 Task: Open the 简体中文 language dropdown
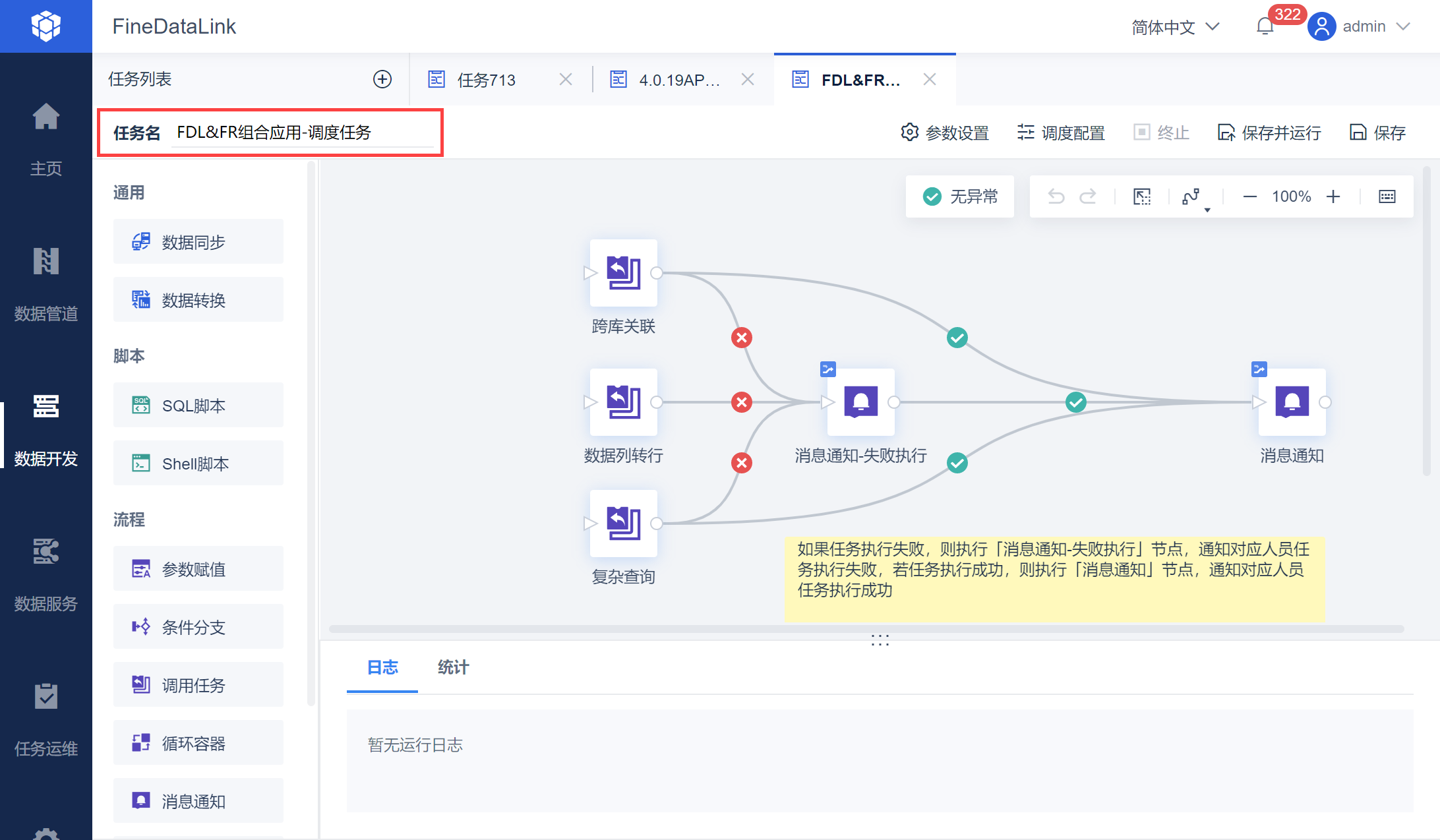coord(1175,27)
